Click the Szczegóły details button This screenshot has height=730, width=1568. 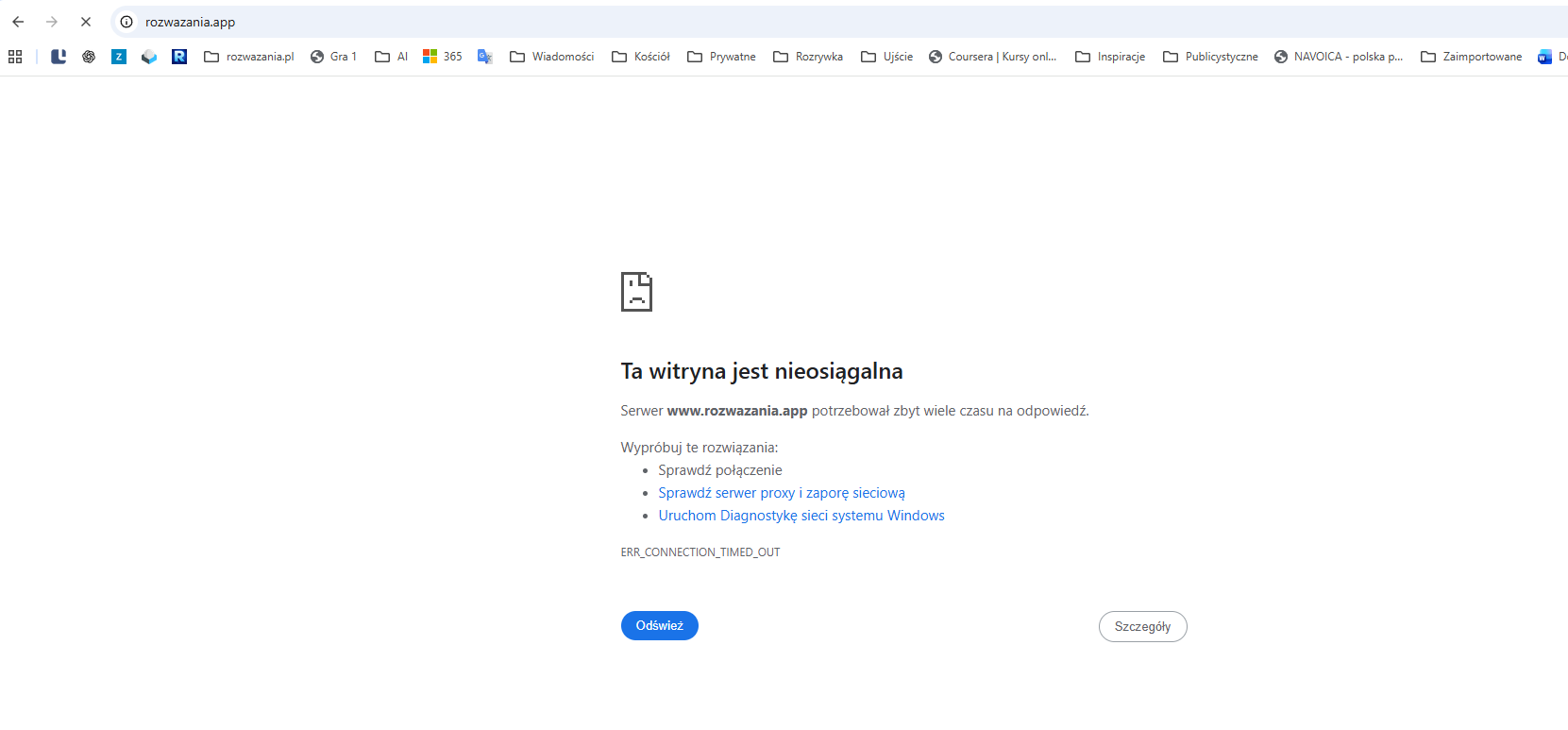(1143, 627)
